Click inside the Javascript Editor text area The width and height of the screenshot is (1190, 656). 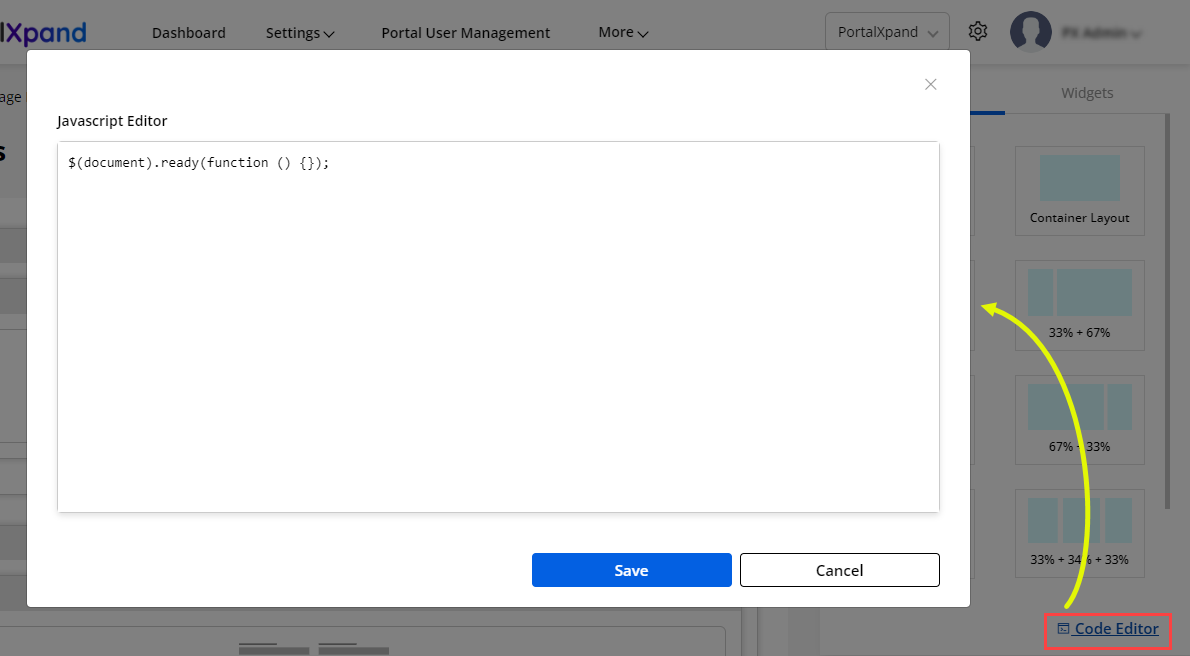click(x=498, y=330)
